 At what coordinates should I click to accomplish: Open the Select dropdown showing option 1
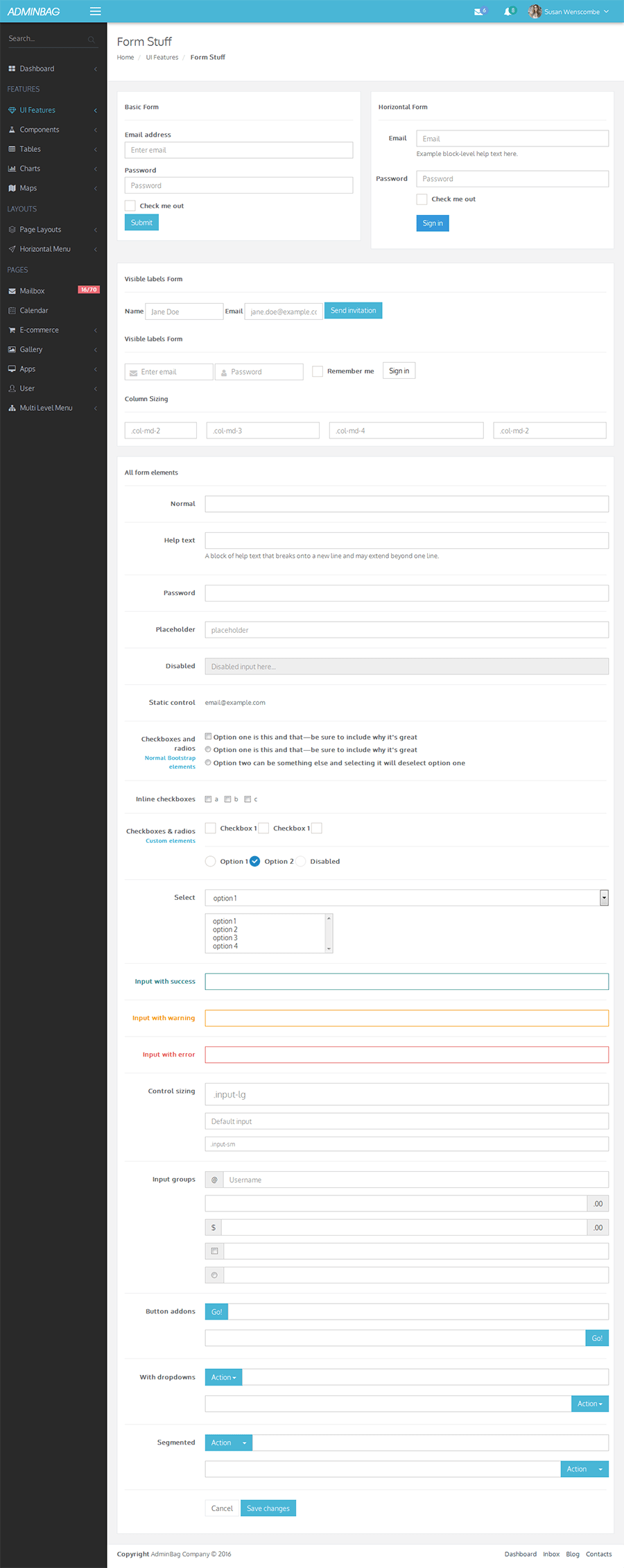point(407,898)
